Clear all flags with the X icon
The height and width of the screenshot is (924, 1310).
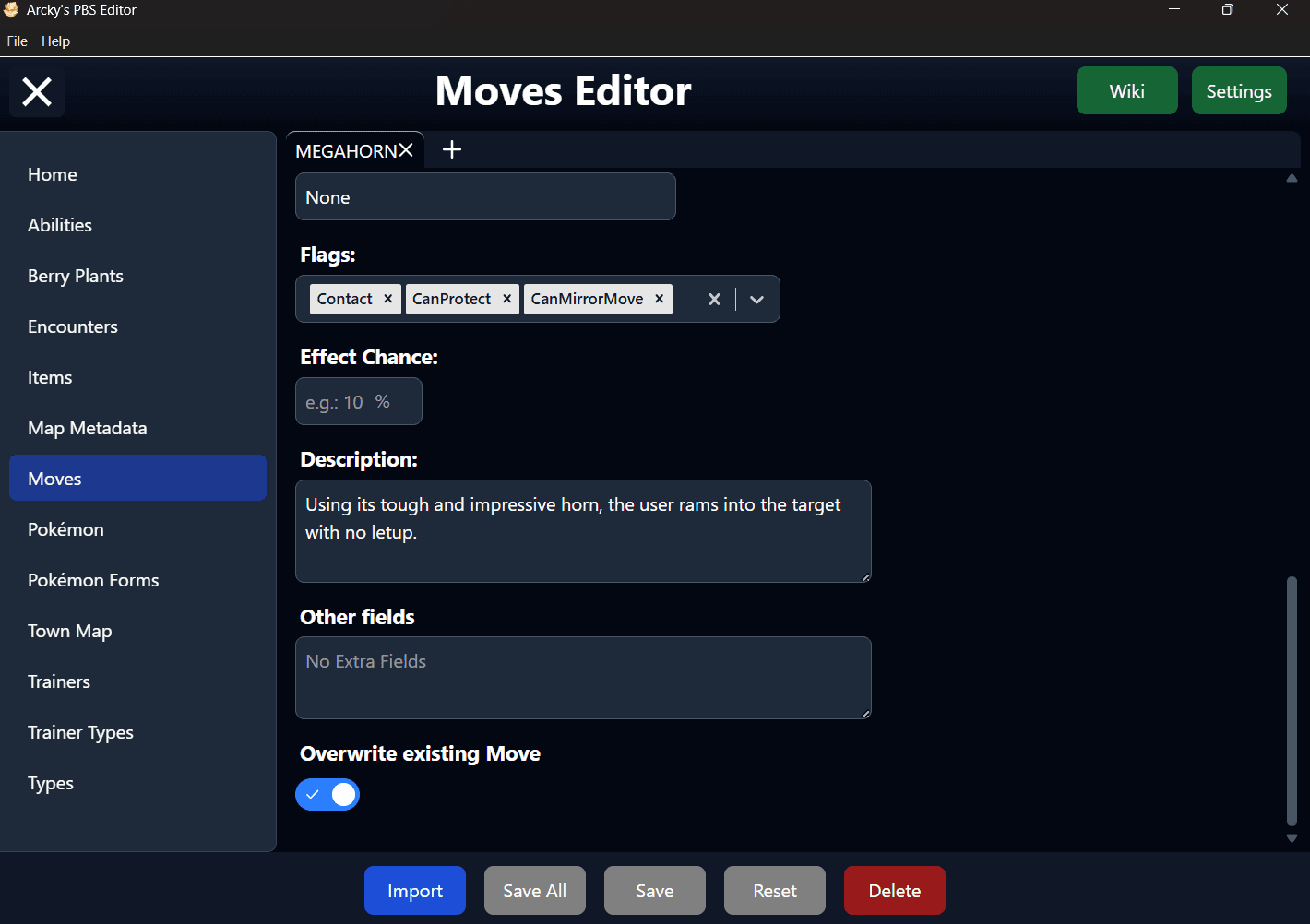[714, 299]
